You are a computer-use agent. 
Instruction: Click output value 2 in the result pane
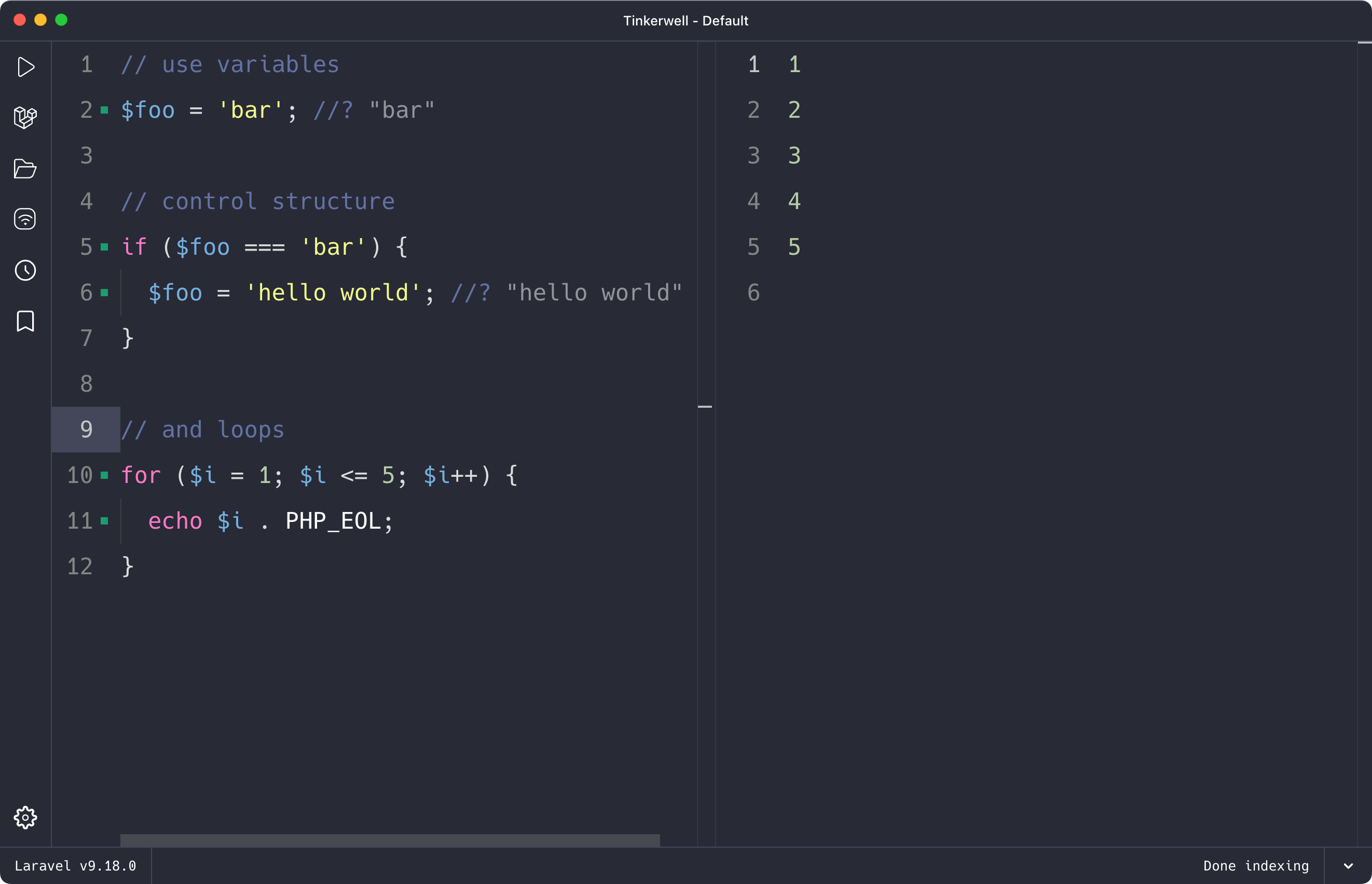click(x=794, y=109)
